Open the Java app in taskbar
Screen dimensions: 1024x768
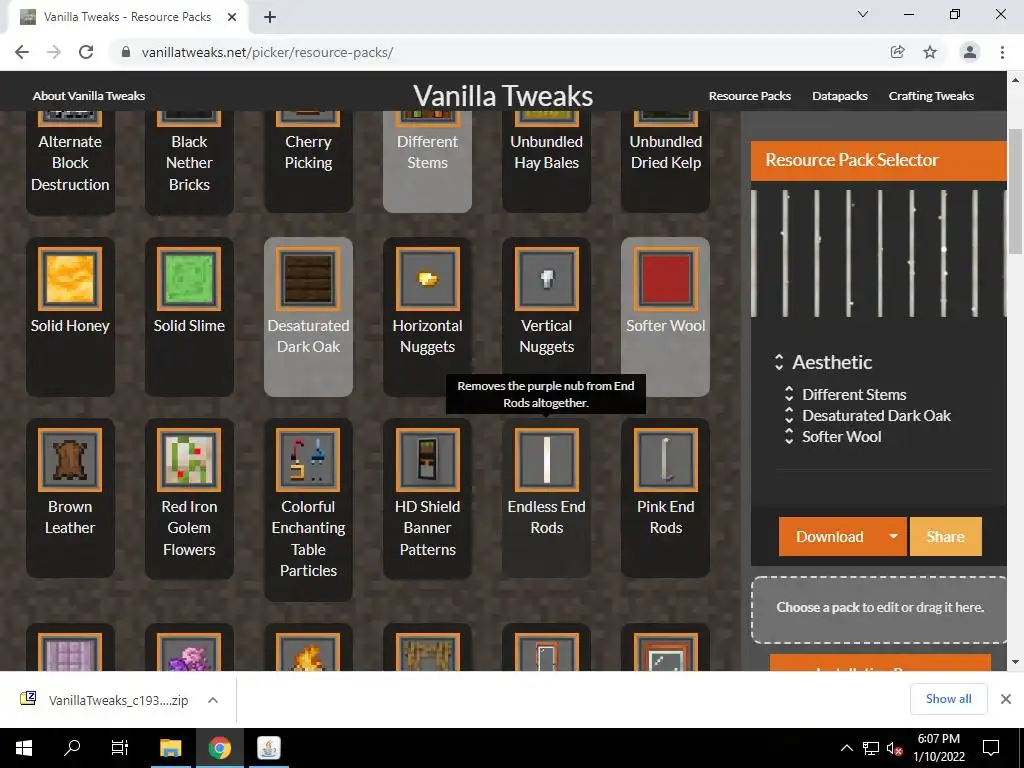click(x=268, y=748)
